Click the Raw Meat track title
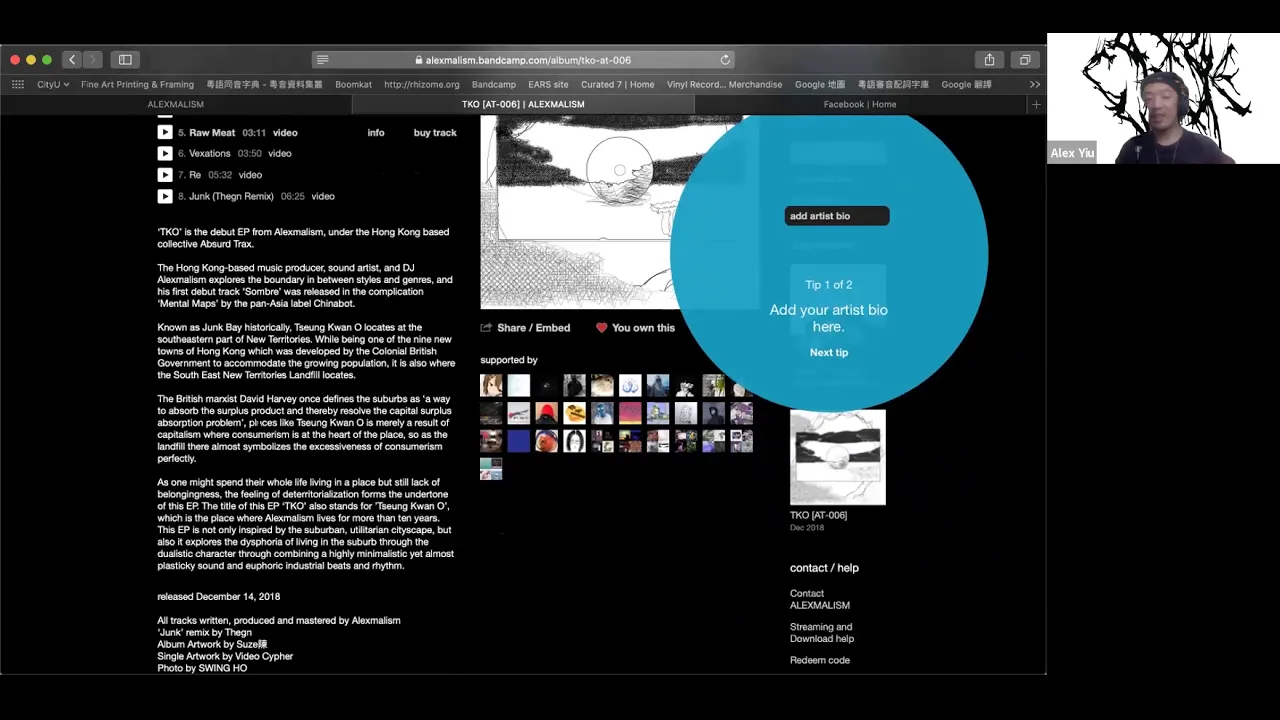Image resolution: width=1280 pixels, height=720 pixels. pyautogui.click(x=212, y=133)
